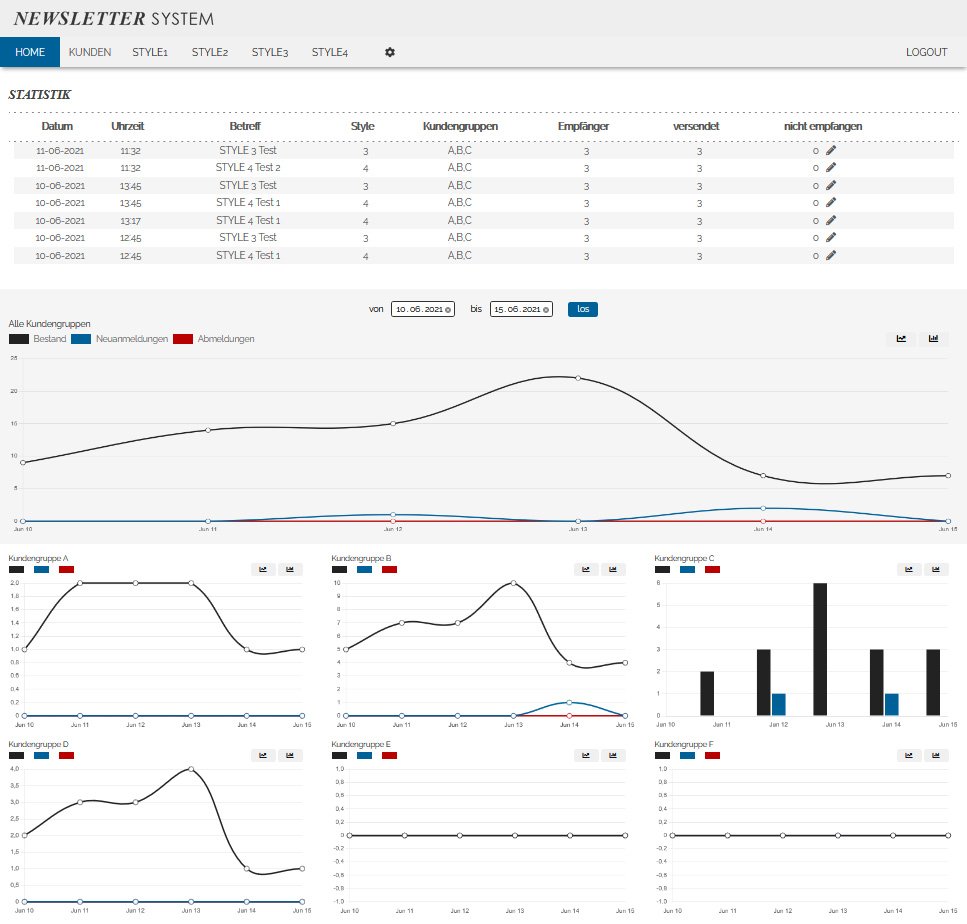The width and height of the screenshot is (967, 924).
Task: Go to the Kunden menu item
Action: (x=90, y=52)
